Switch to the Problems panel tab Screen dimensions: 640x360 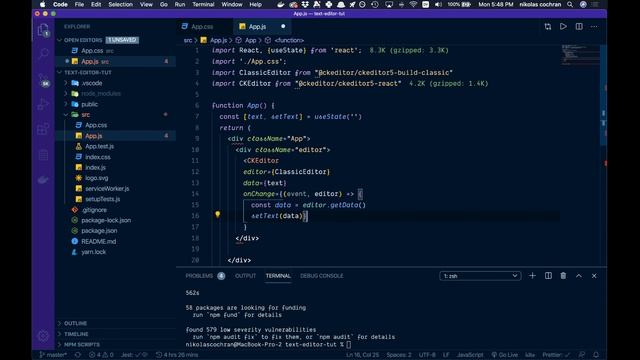[205, 276]
